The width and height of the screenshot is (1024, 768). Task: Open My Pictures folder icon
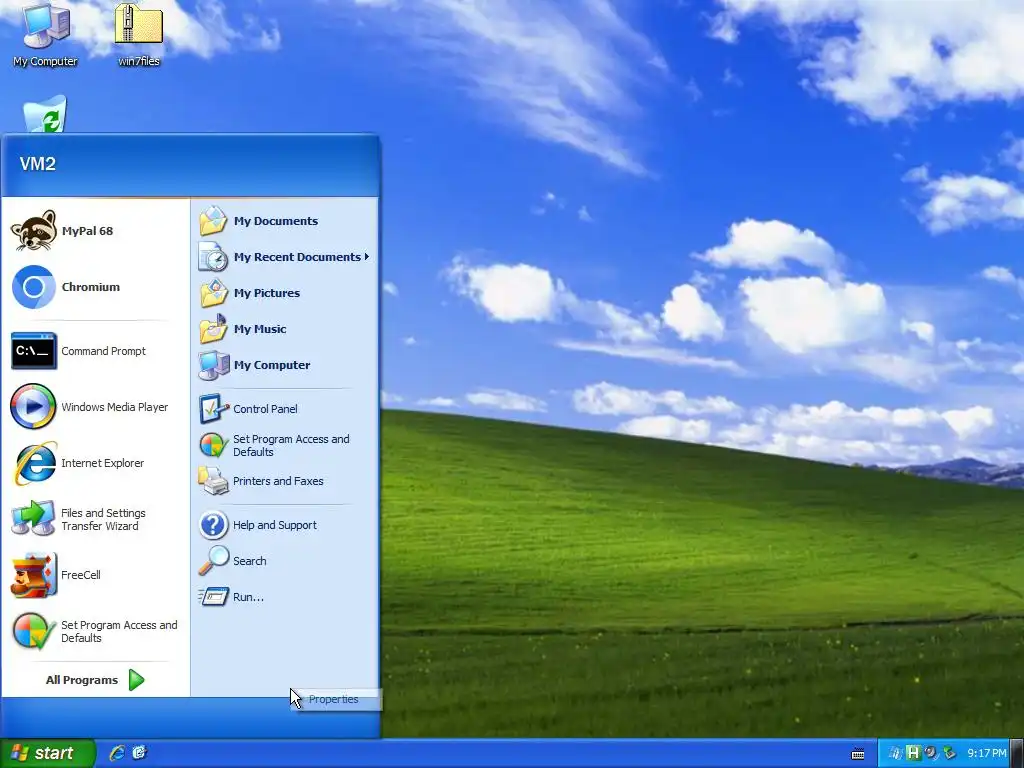coord(214,293)
